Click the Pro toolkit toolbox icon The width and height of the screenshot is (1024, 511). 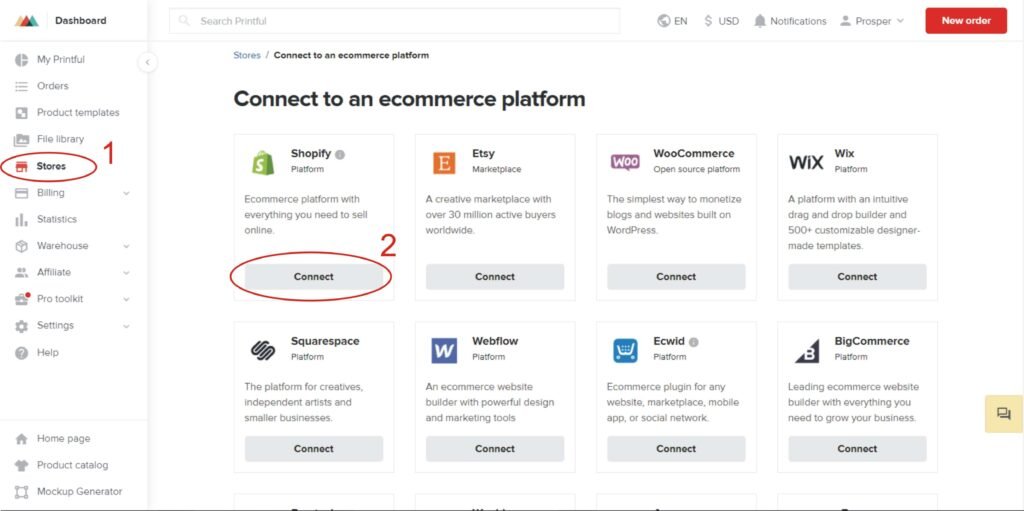tap(22, 299)
